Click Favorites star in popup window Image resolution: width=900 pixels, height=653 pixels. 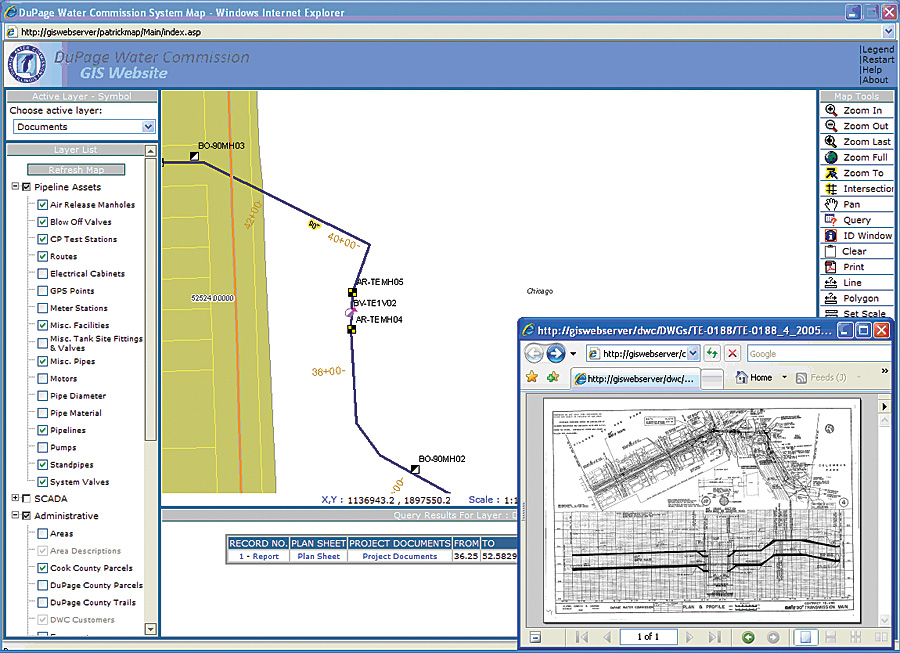pos(532,377)
